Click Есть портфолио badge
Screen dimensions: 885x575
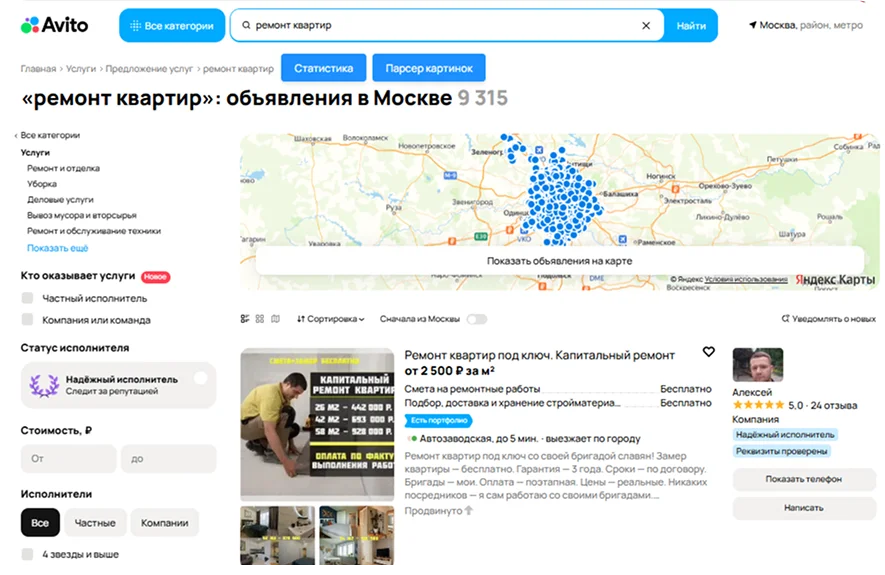pos(439,420)
